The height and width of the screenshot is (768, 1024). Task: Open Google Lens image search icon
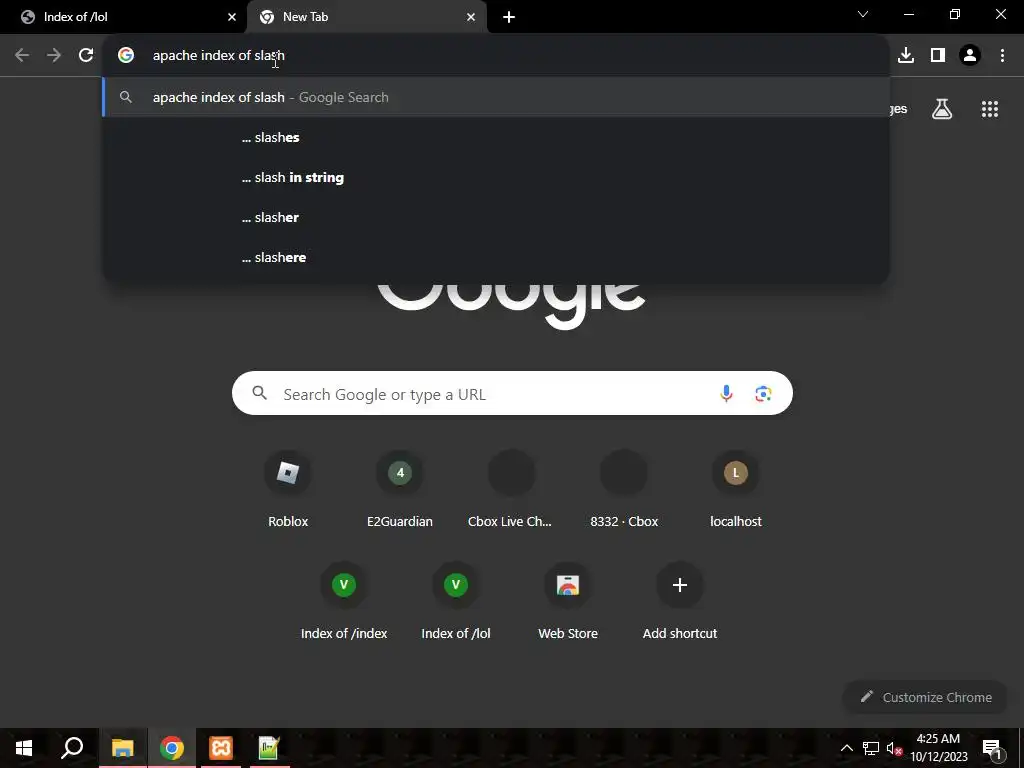click(x=763, y=394)
